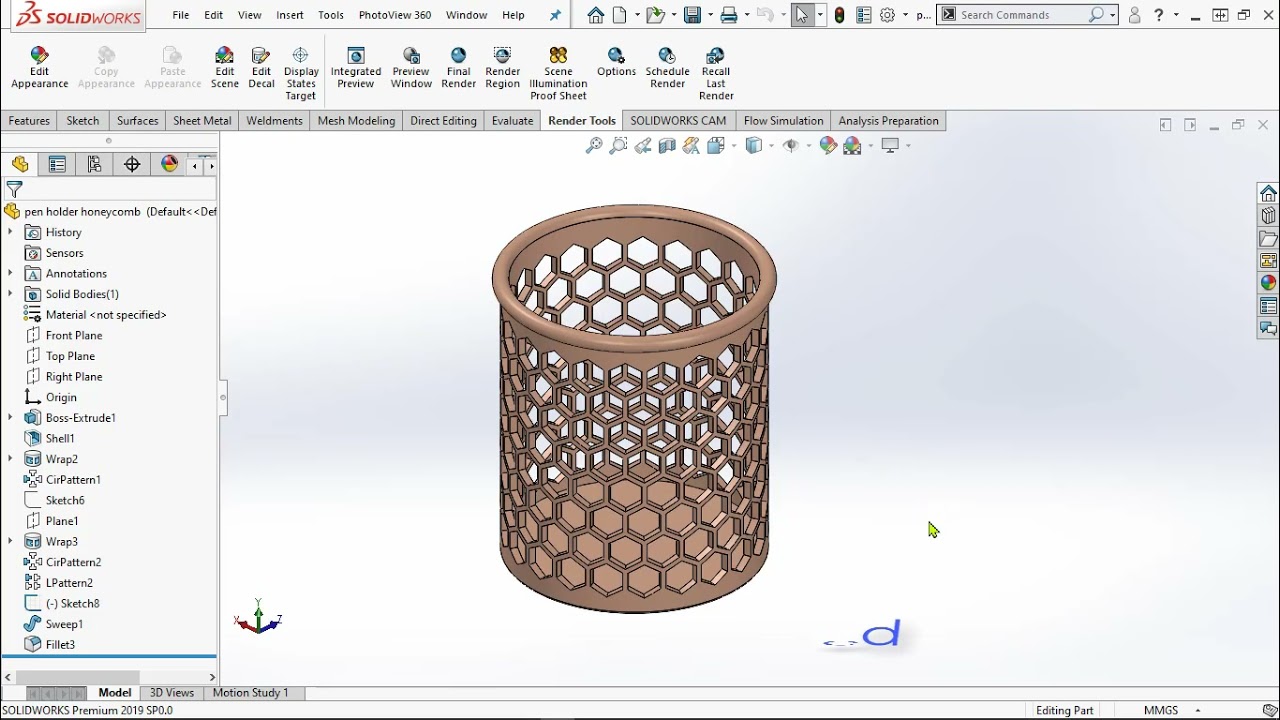Choose the Render Region tool
Screen dimensions: 1280x720
pos(502,68)
